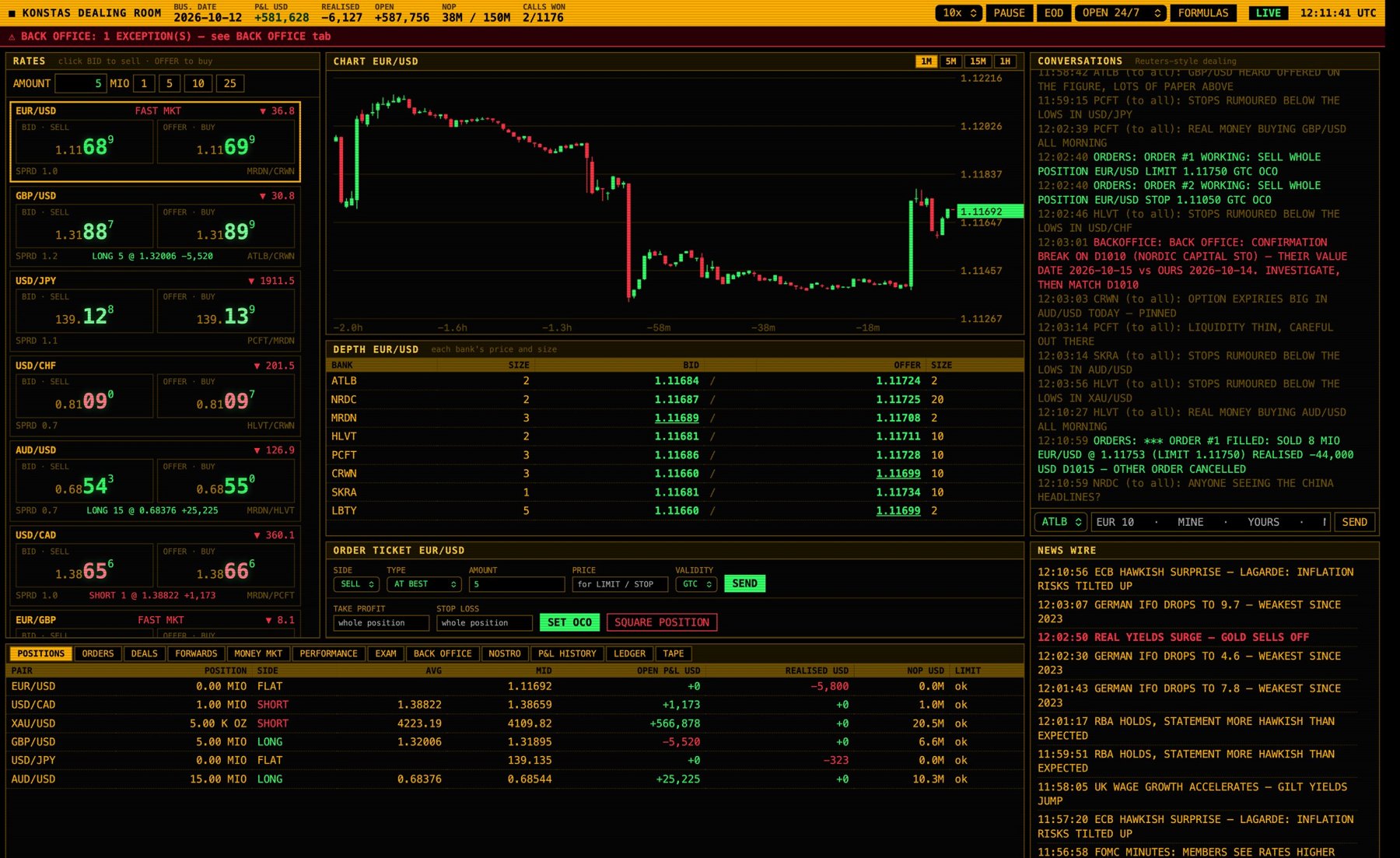Set amount preset to 1 MIO
The width and height of the screenshot is (1400, 858).
coord(144,83)
